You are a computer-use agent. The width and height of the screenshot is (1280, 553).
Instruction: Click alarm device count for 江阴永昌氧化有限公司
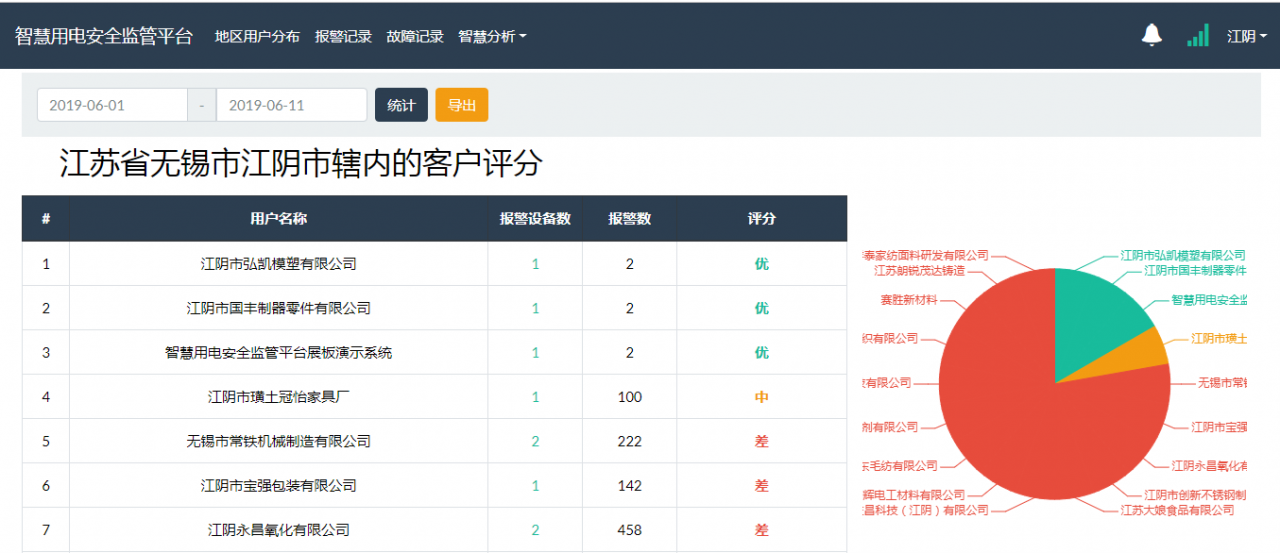(x=535, y=530)
